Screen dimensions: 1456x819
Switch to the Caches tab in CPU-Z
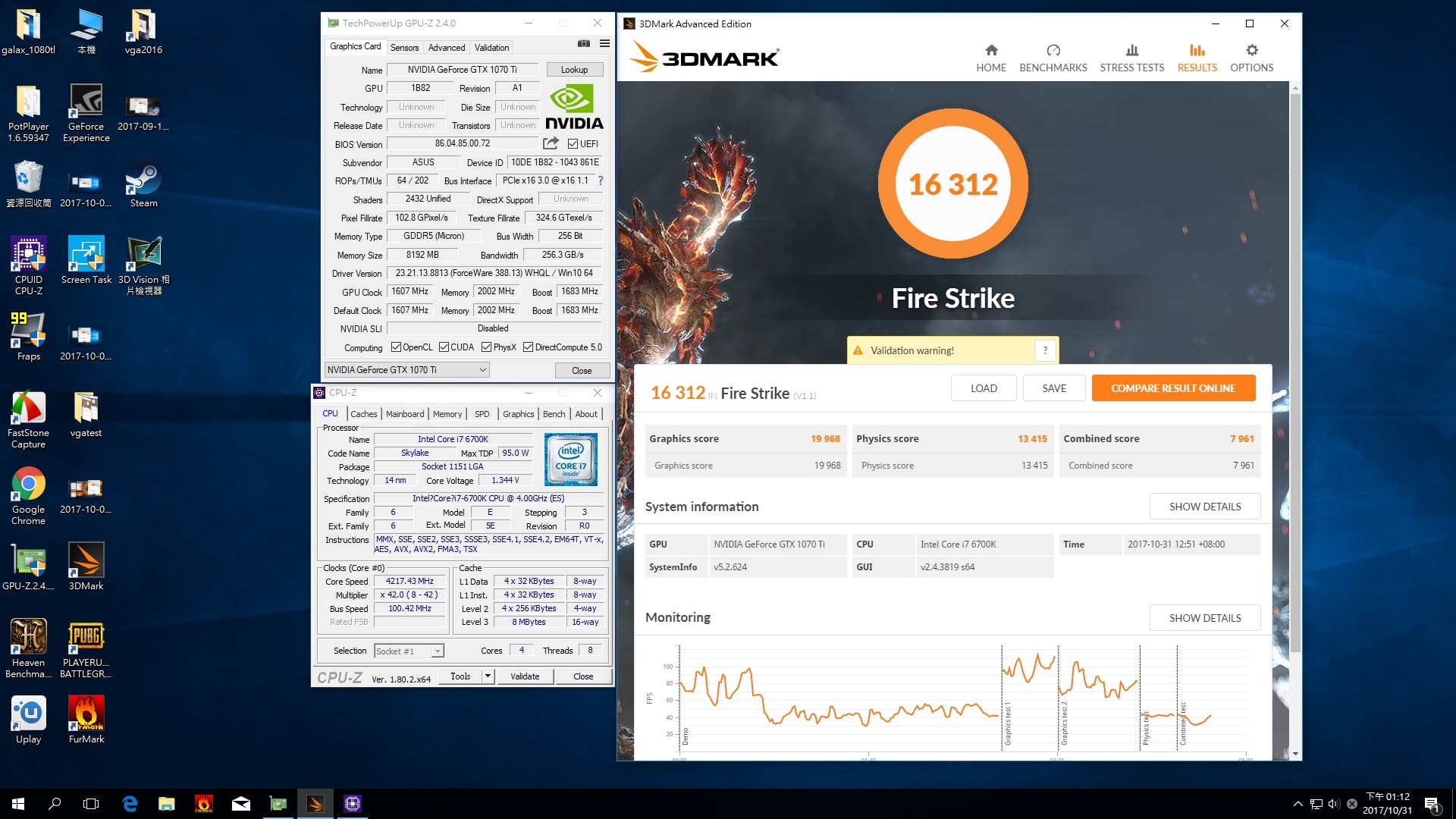click(x=363, y=413)
